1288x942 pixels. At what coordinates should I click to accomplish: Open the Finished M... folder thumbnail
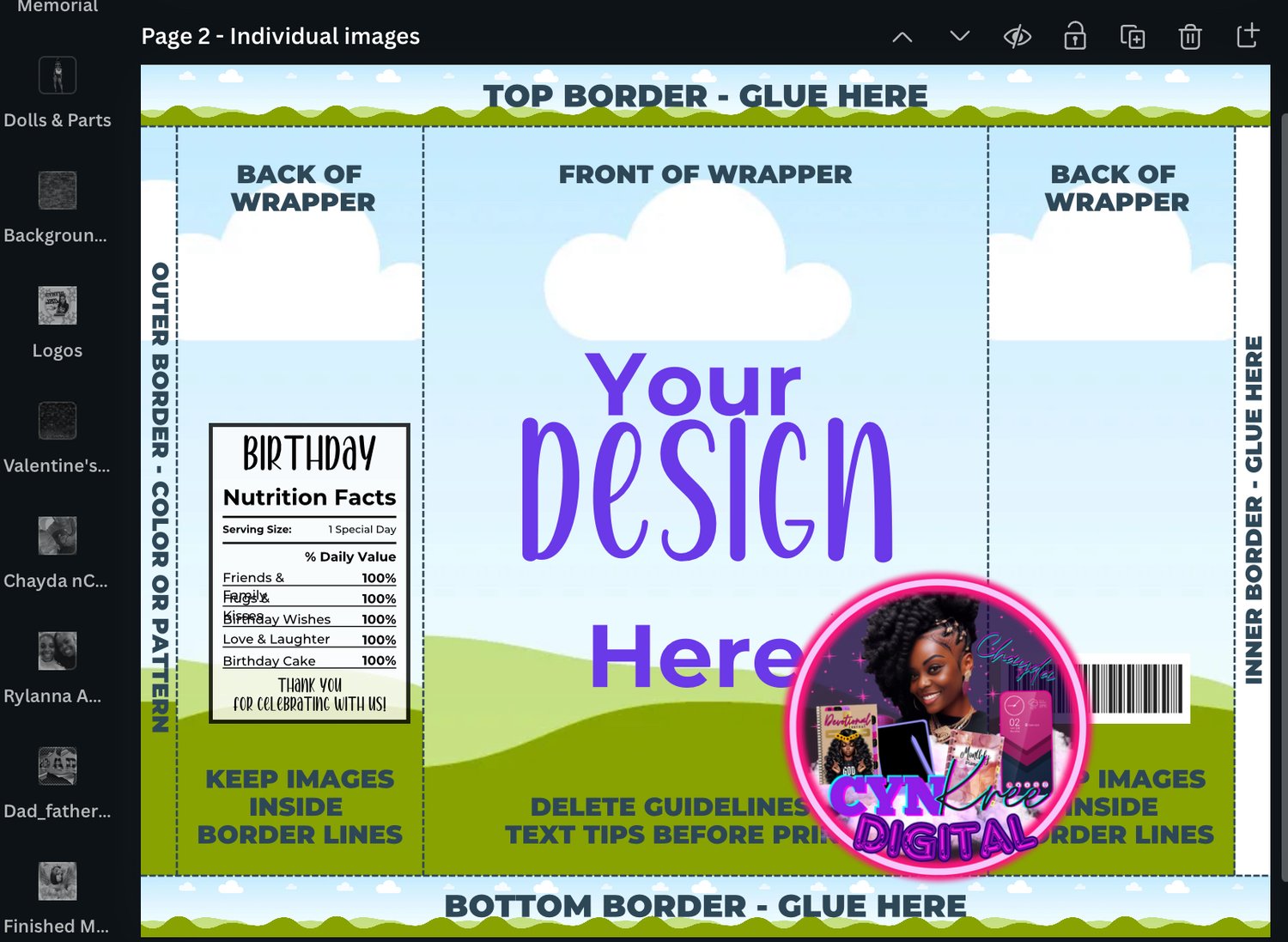tap(58, 881)
